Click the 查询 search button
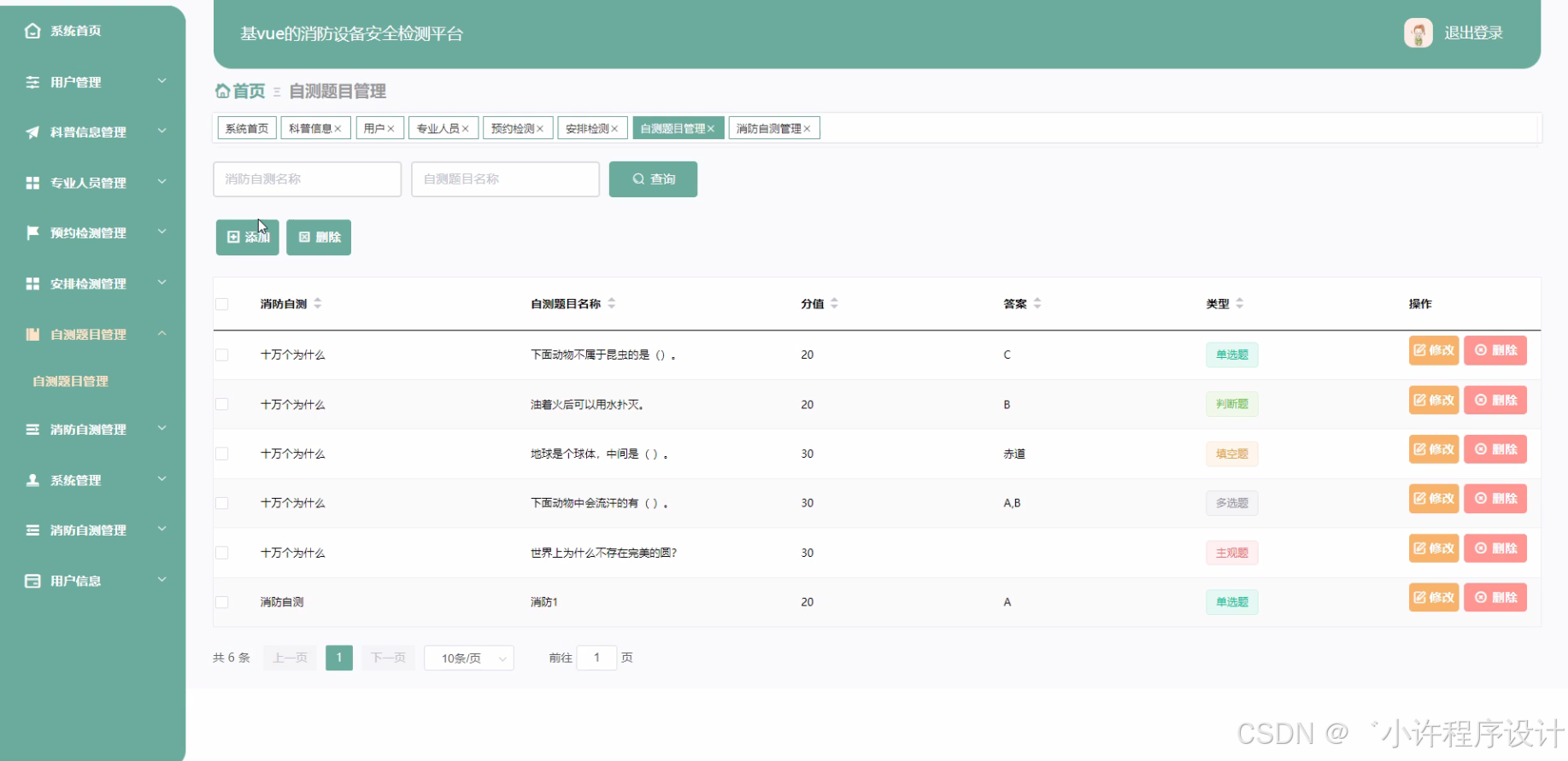Screen dimensions: 1568x761 click(x=653, y=179)
